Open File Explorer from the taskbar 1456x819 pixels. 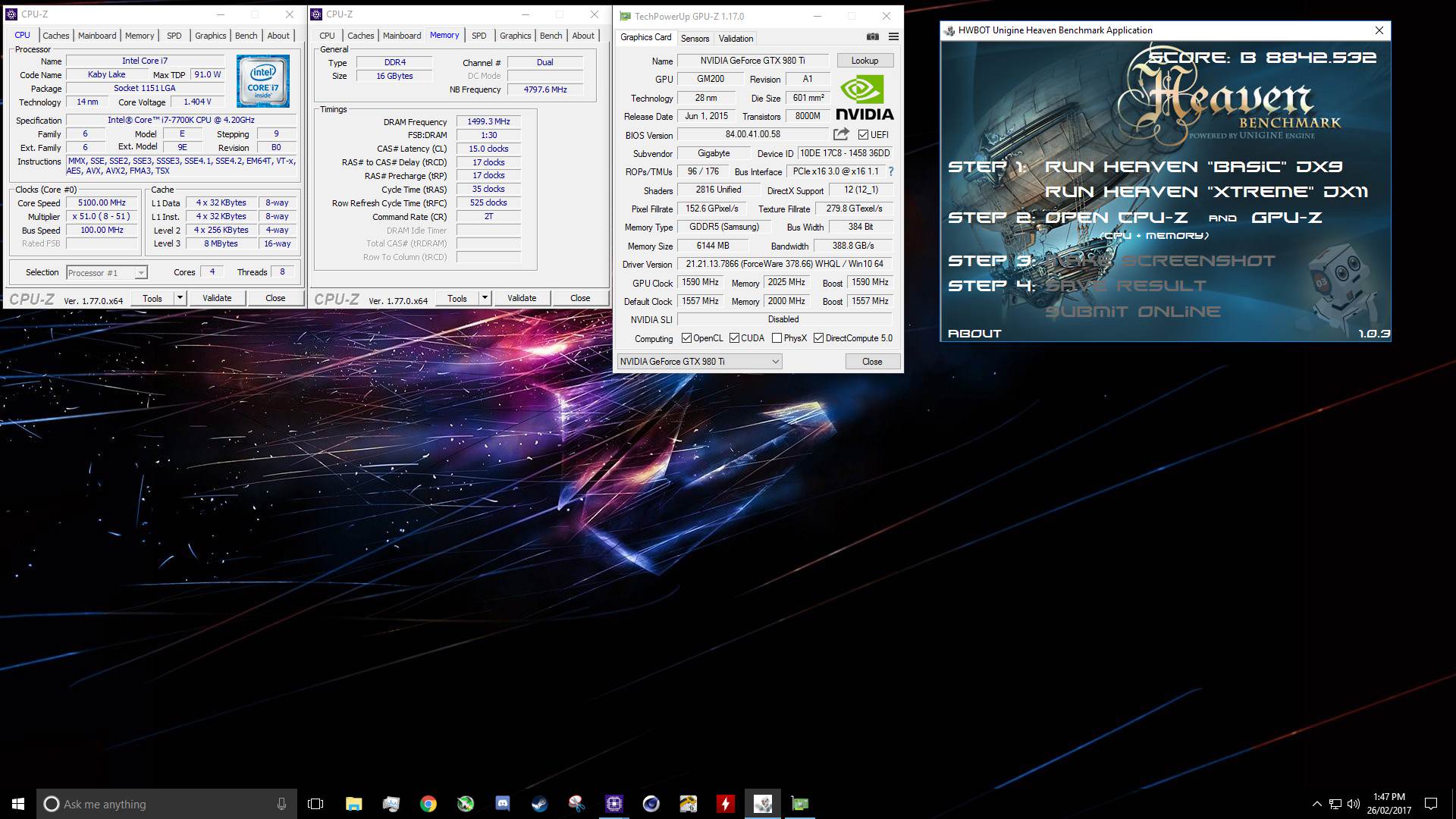click(x=353, y=804)
